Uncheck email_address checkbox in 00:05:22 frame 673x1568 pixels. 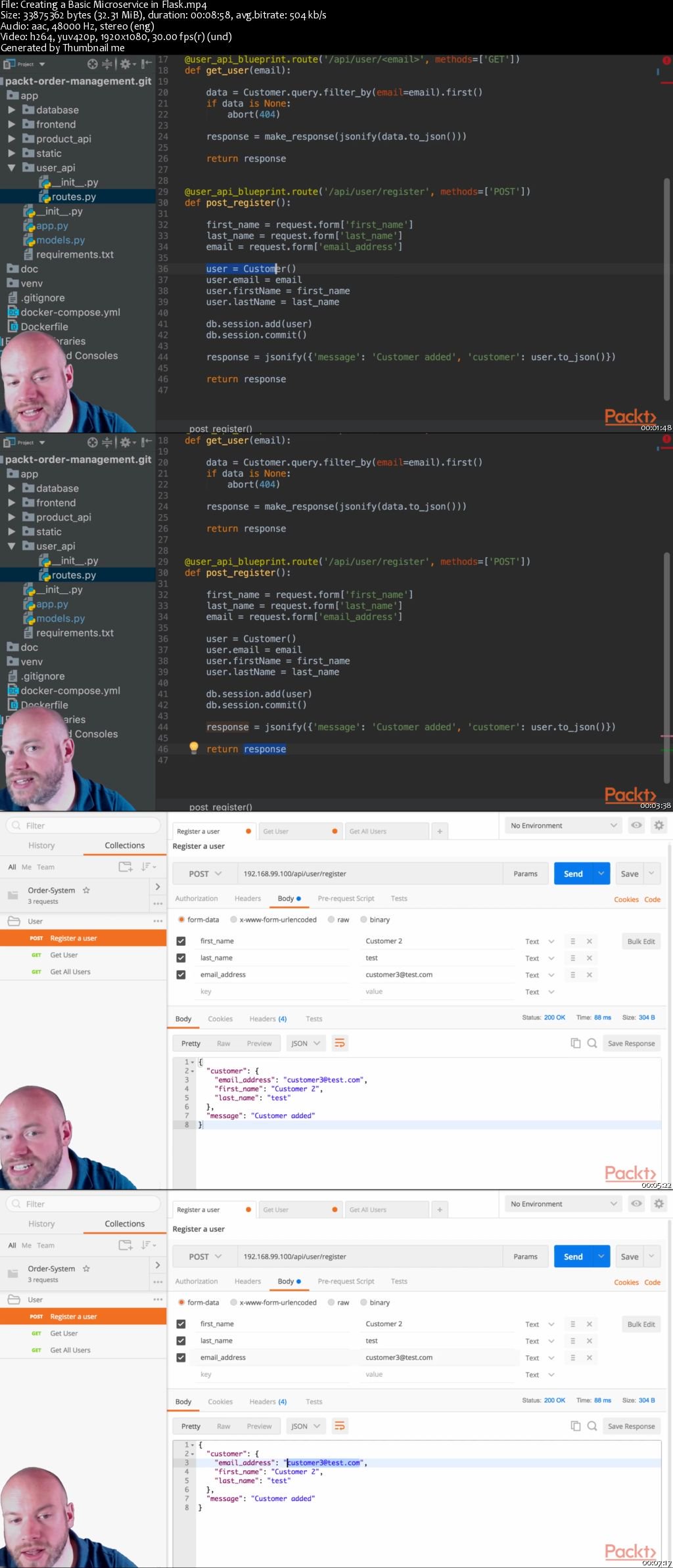[181, 975]
